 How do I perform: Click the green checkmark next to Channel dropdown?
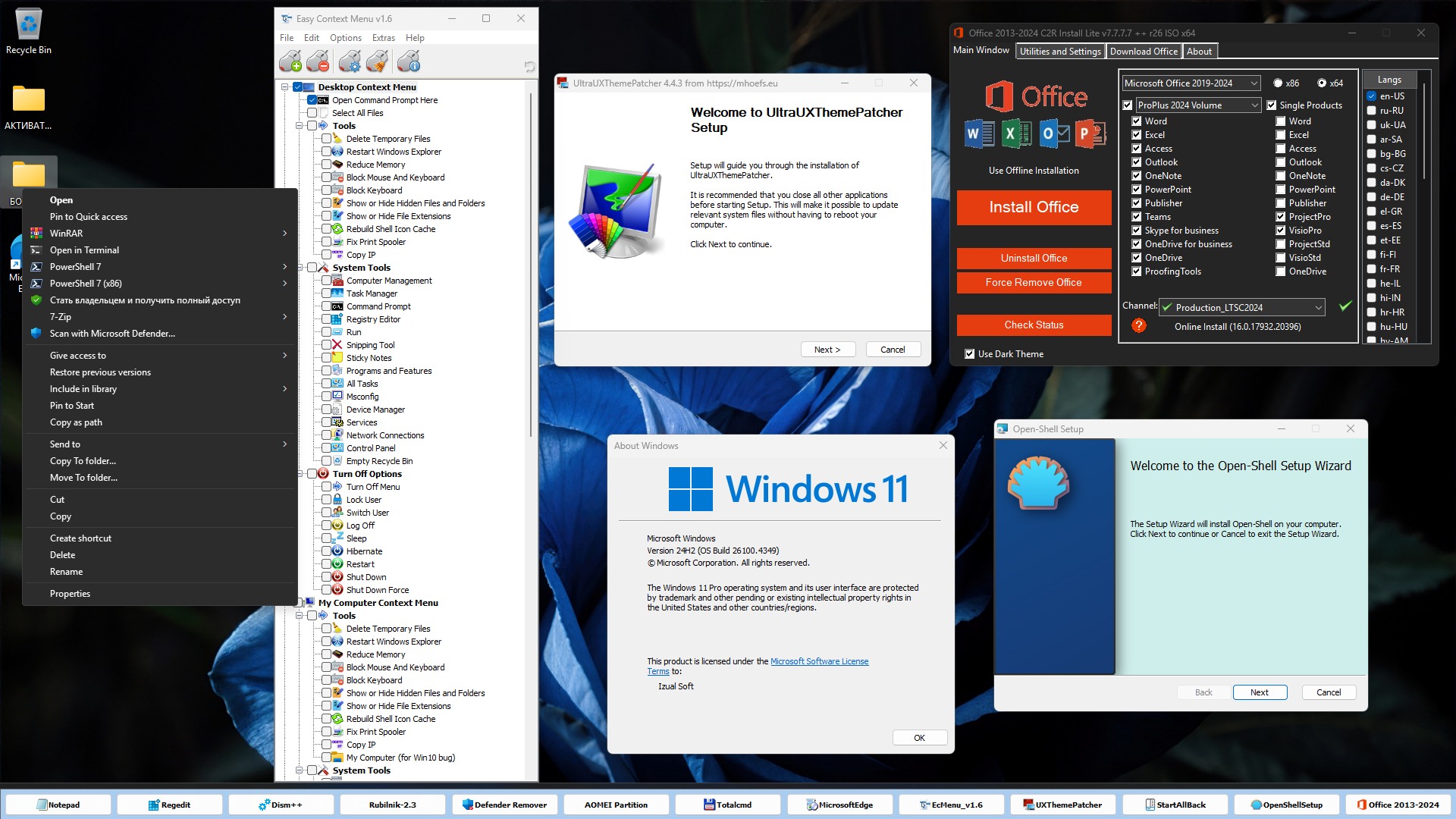click(x=1345, y=306)
